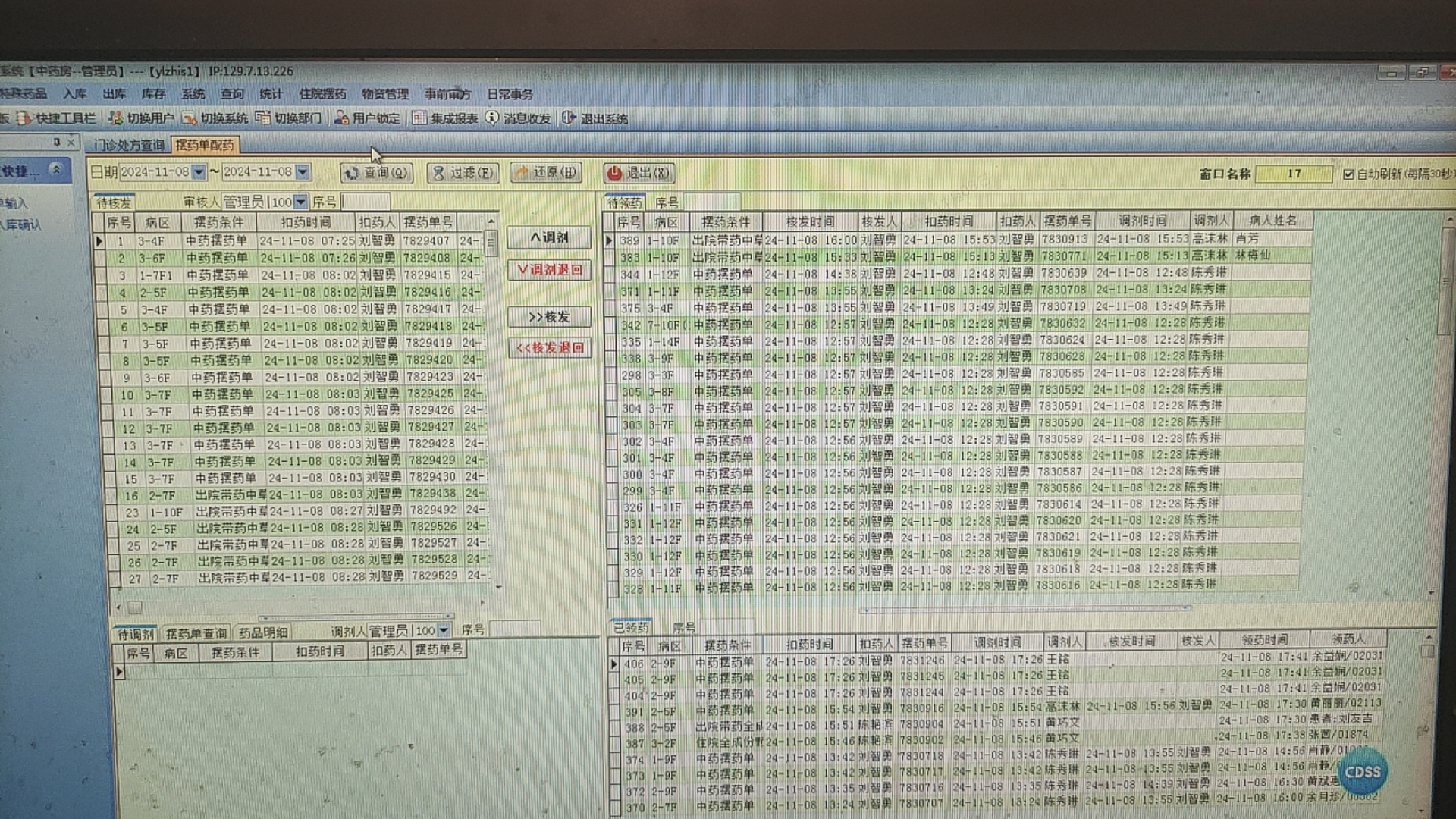Click the >>核发 dispense button
Viewport: 1456px width, 819px height.
pos(549,317)
